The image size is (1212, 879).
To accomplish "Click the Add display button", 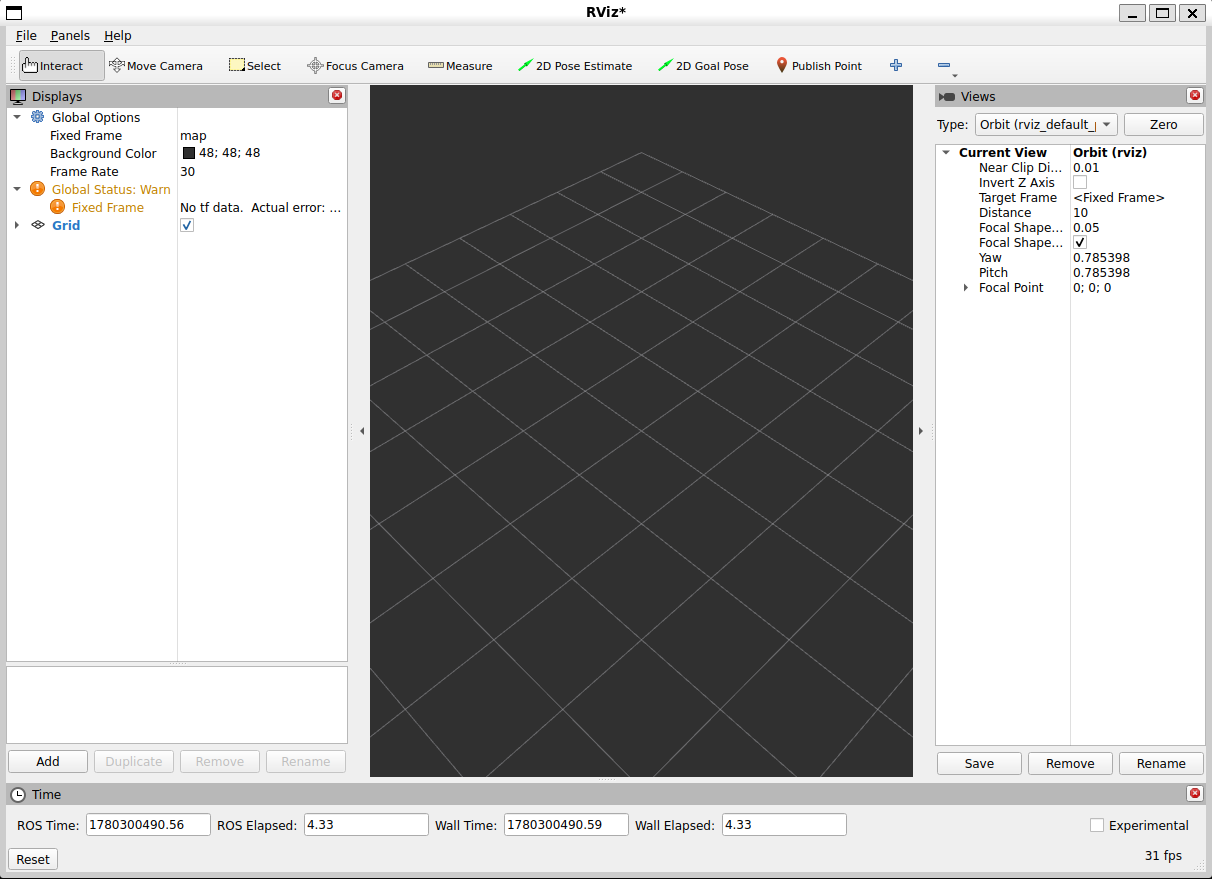I will (48, 761).
